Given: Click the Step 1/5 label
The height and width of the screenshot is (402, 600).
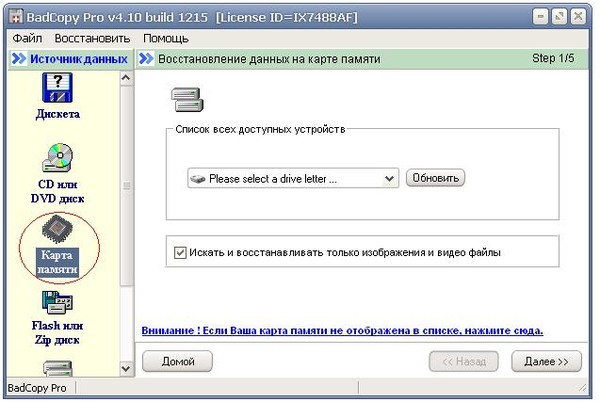Looking at the screenshot, I should coord(553,58).
